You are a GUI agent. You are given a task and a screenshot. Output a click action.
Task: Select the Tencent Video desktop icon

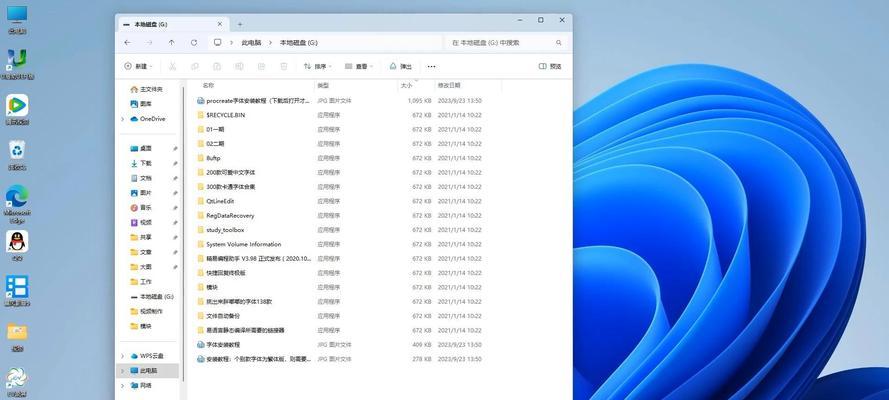pos(17,109)
